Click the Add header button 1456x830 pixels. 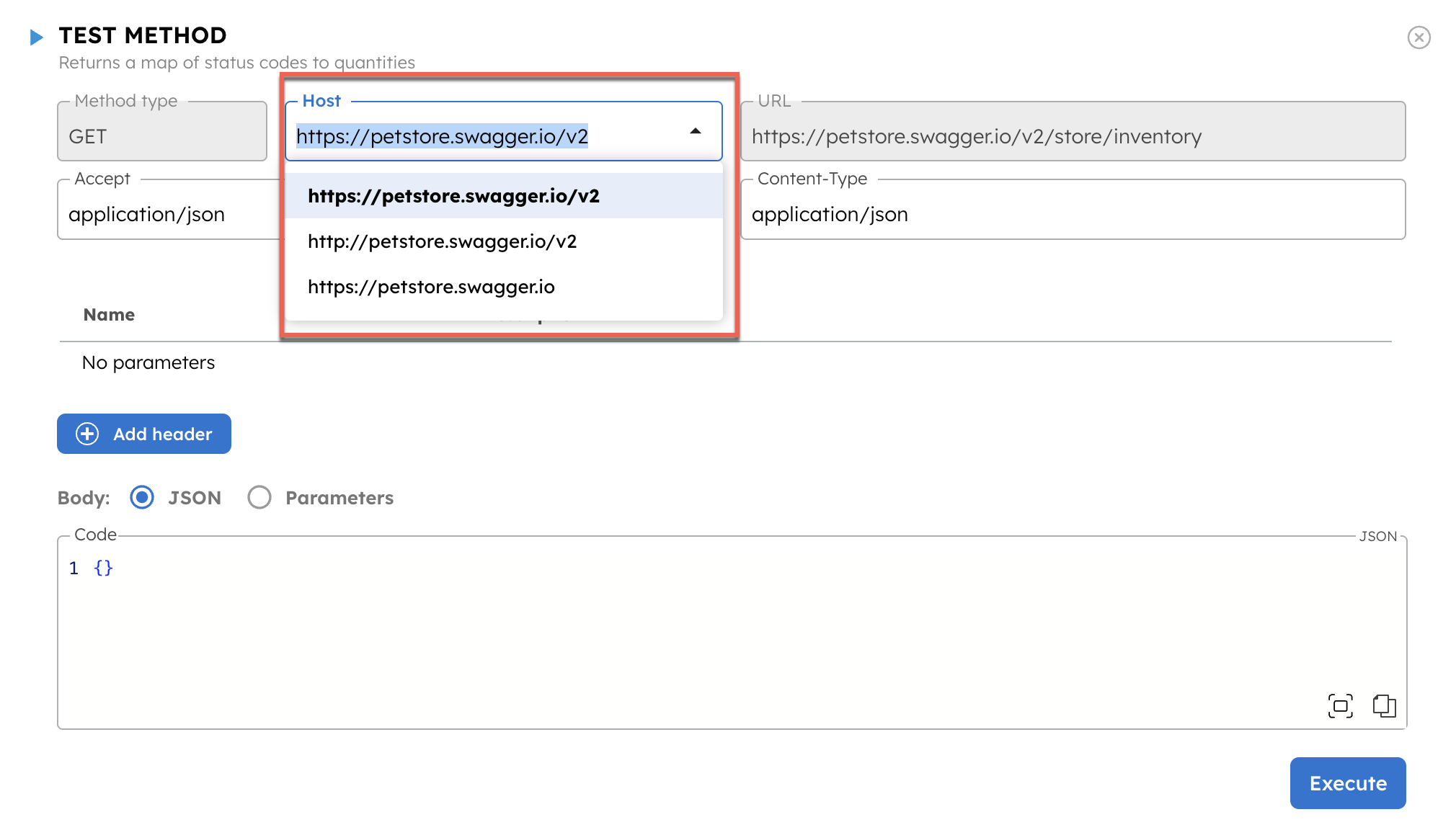[143, 434]
